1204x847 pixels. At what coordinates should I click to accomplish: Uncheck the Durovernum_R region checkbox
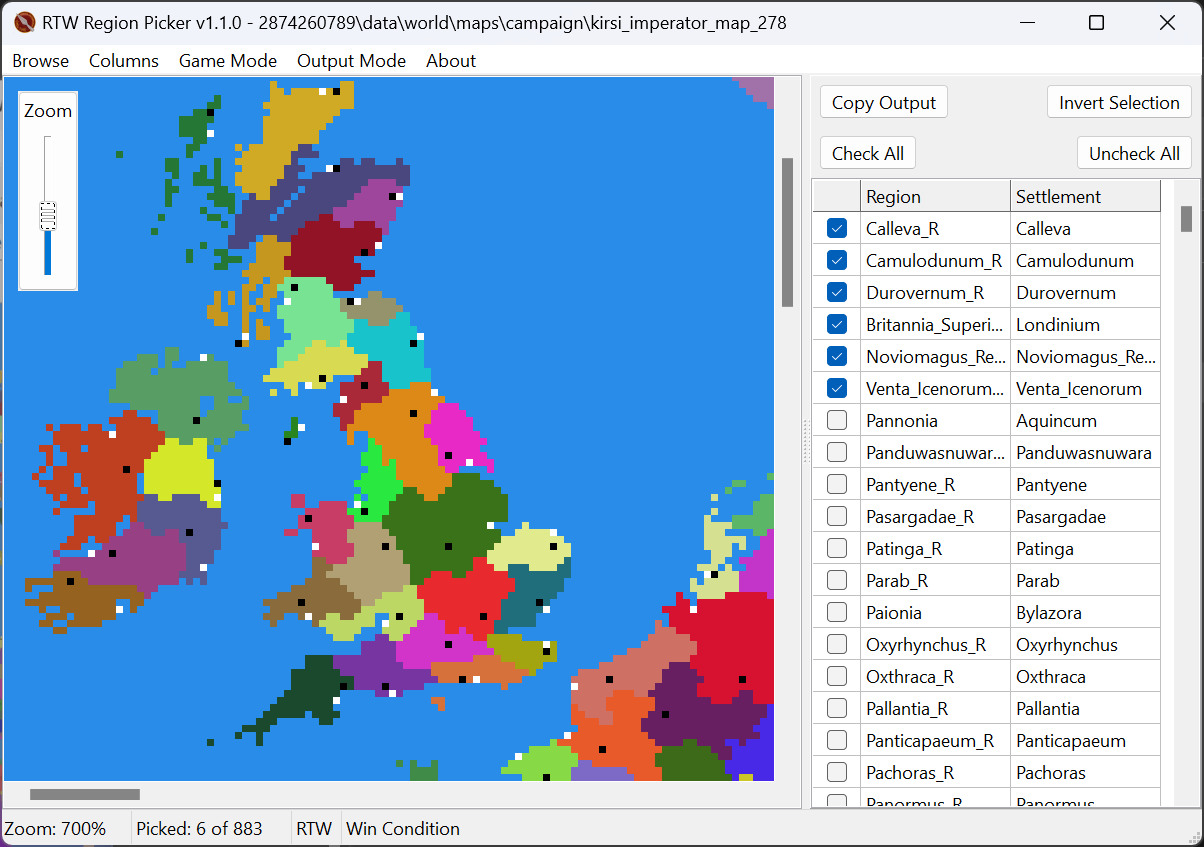pos(837,293)
